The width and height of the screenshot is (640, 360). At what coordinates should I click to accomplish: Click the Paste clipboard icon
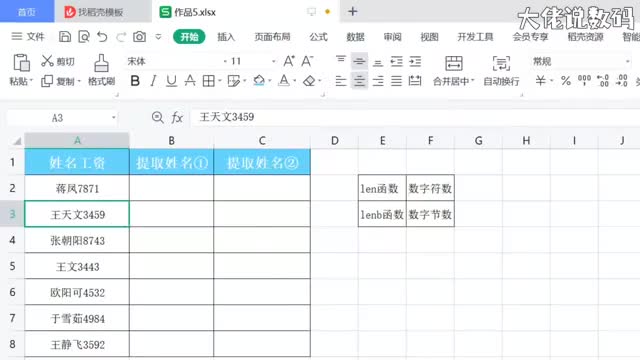click(21, 63)
